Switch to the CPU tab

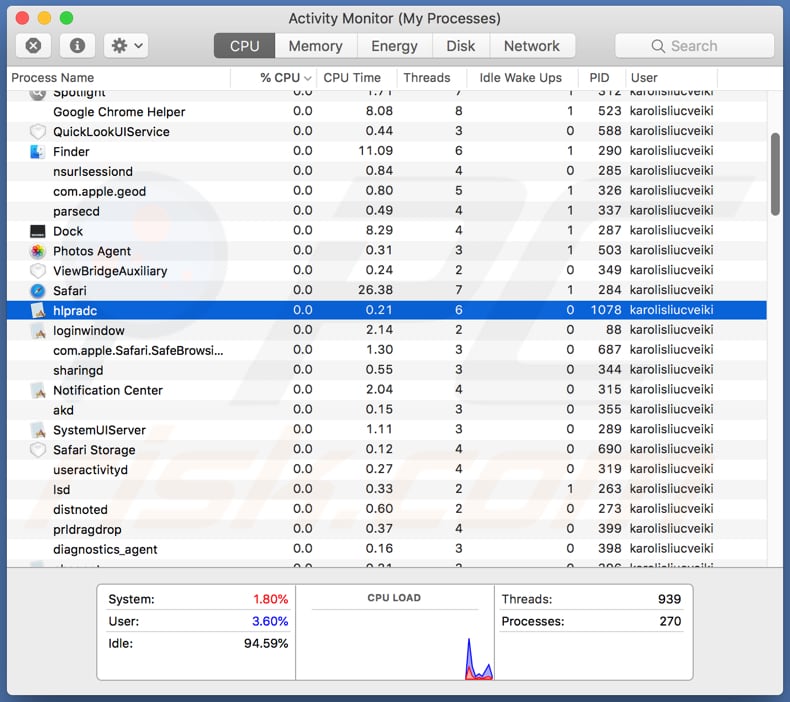pyautogui.click(x=244, y=46)
